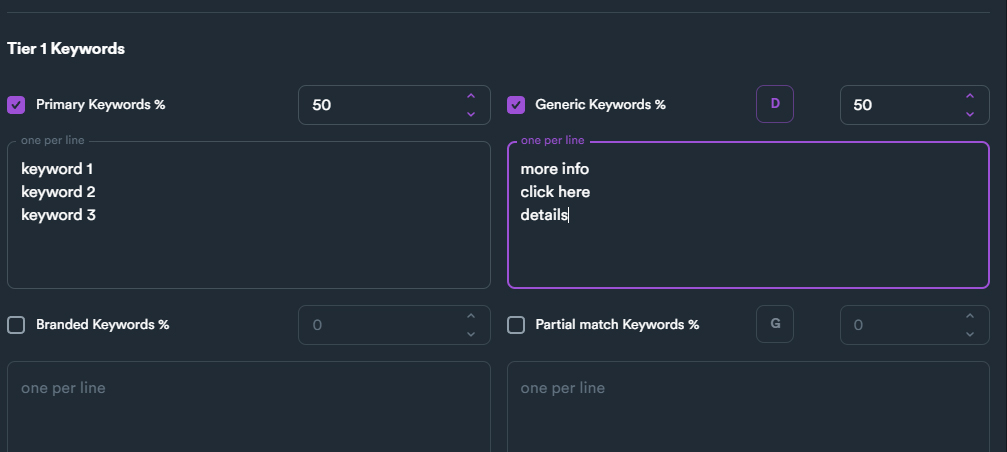This screenshot has height=452, width=1007.
Task: Click the Generic Keywords percentage field
Action: pyautogui.click(x=895, y=105)
